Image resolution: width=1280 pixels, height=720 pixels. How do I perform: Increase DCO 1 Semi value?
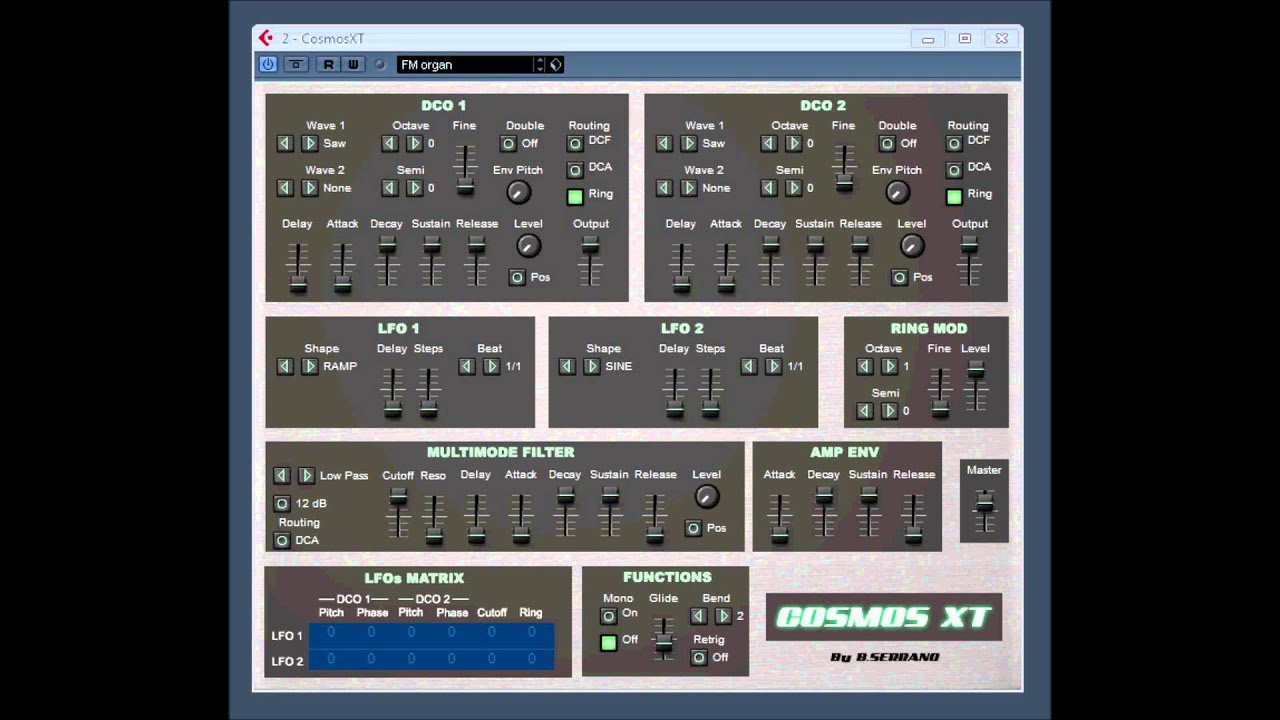click(414, 188)
